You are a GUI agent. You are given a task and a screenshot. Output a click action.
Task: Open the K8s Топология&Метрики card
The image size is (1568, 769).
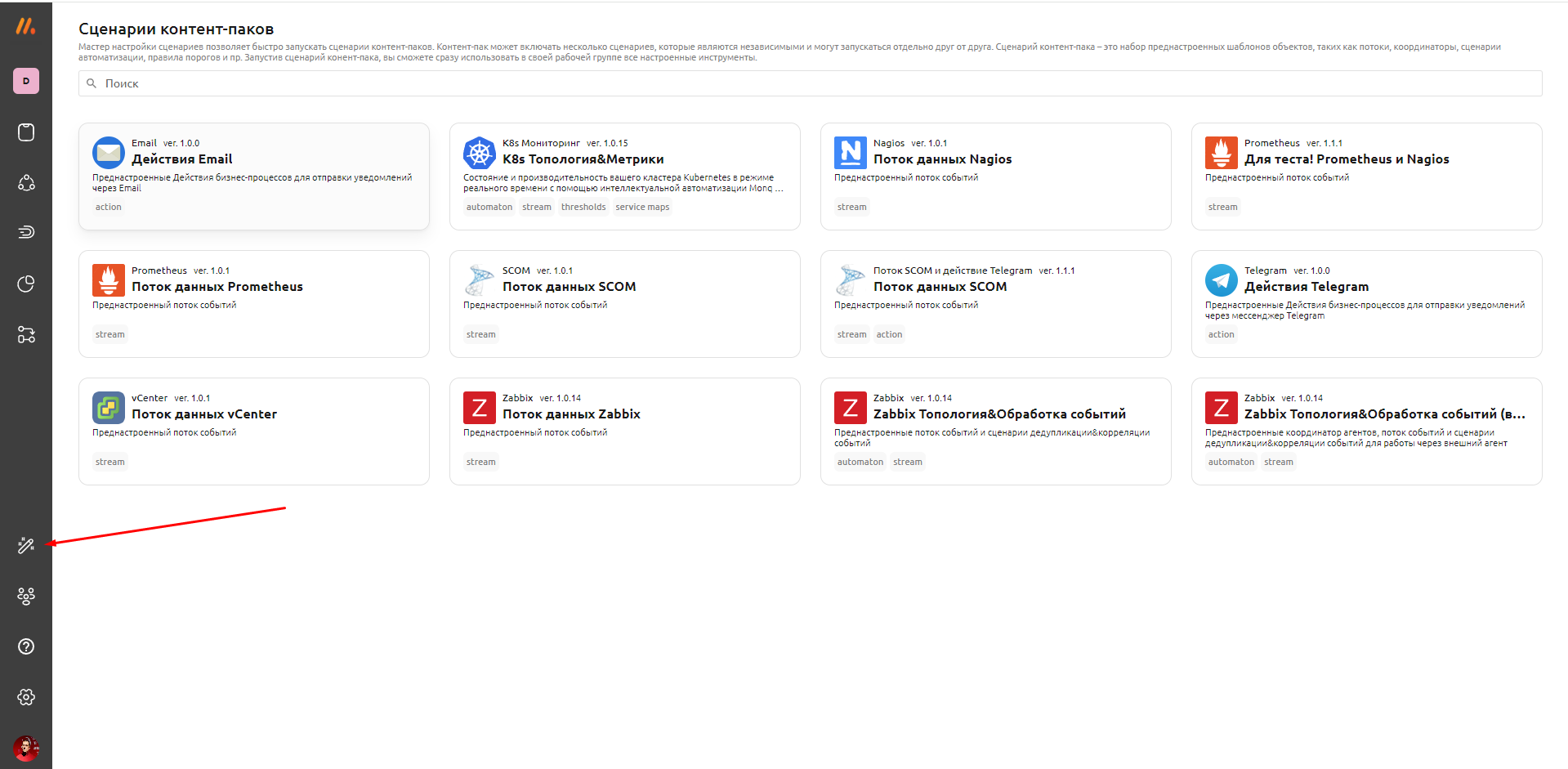[x=624, y=176]
